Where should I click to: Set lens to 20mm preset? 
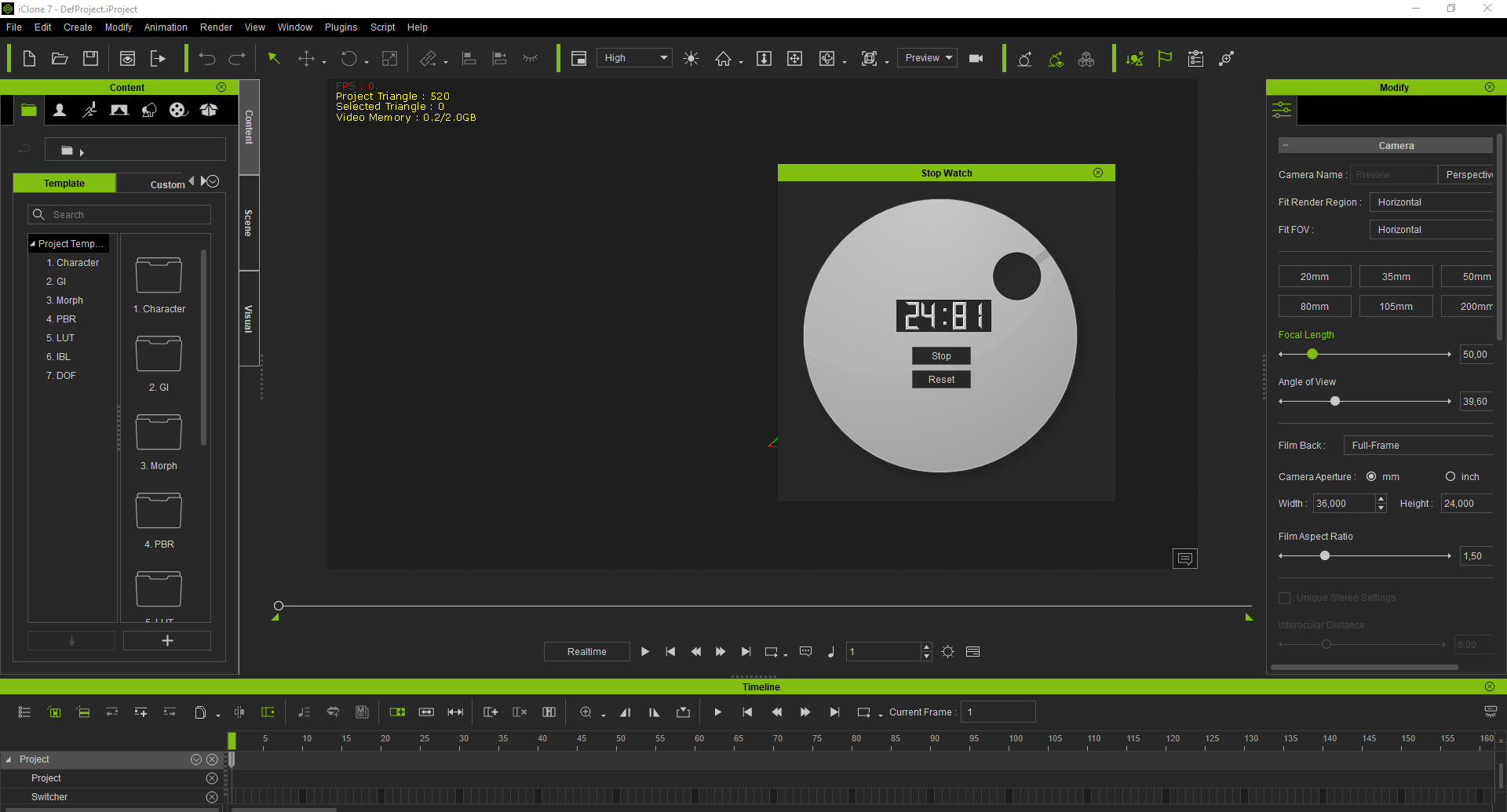[x=1315, y=277]
